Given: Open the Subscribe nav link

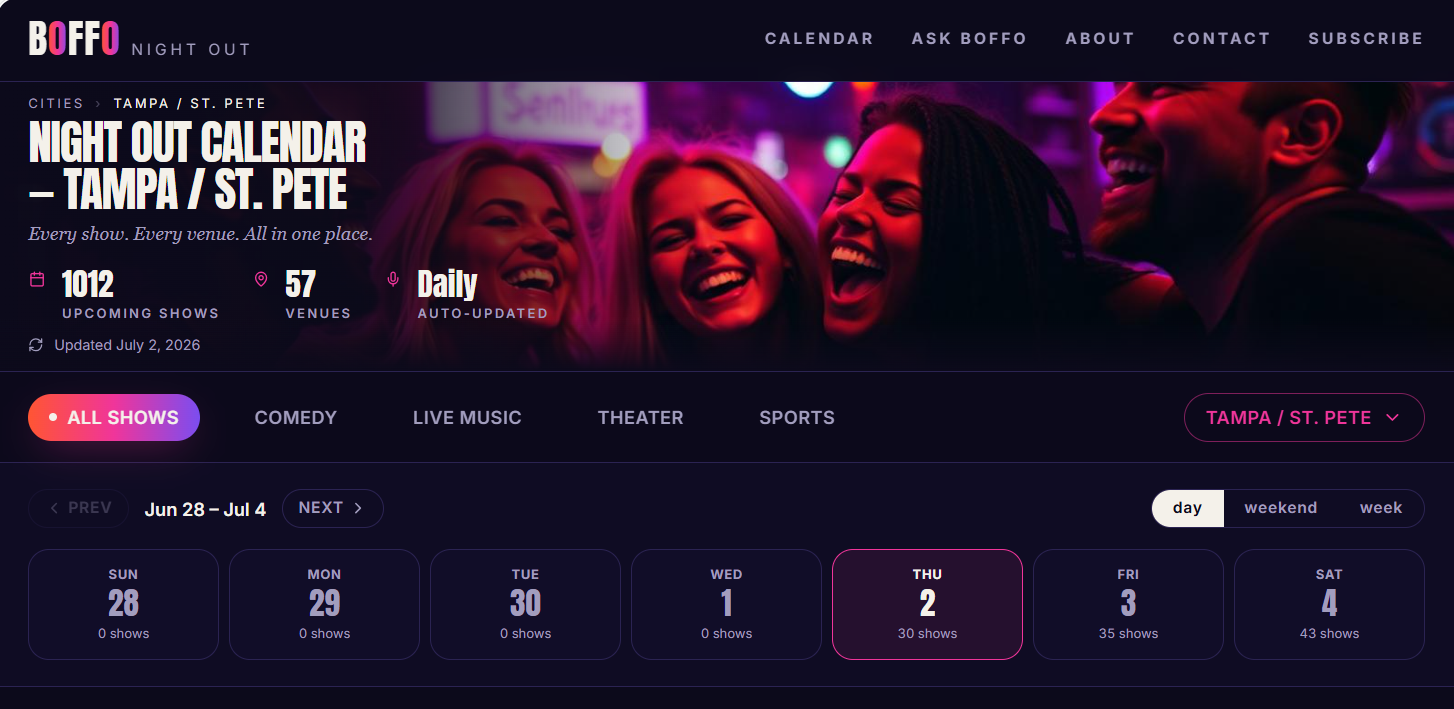Looking at the screenshot, I should (x=1365, y=39).
